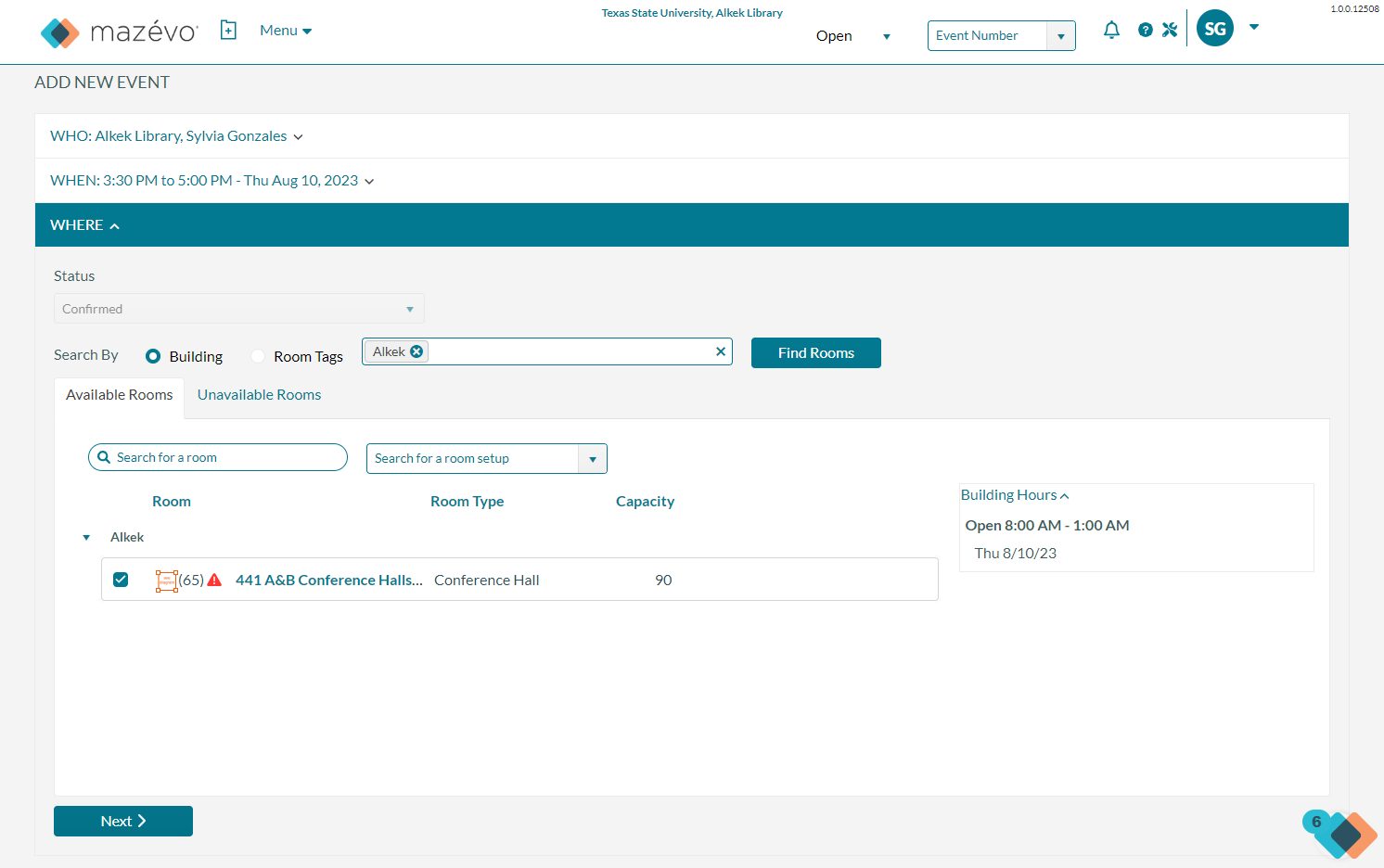Collapse the Alkek building group
This screenshot has width=1384, height=868.
(86, 538)
